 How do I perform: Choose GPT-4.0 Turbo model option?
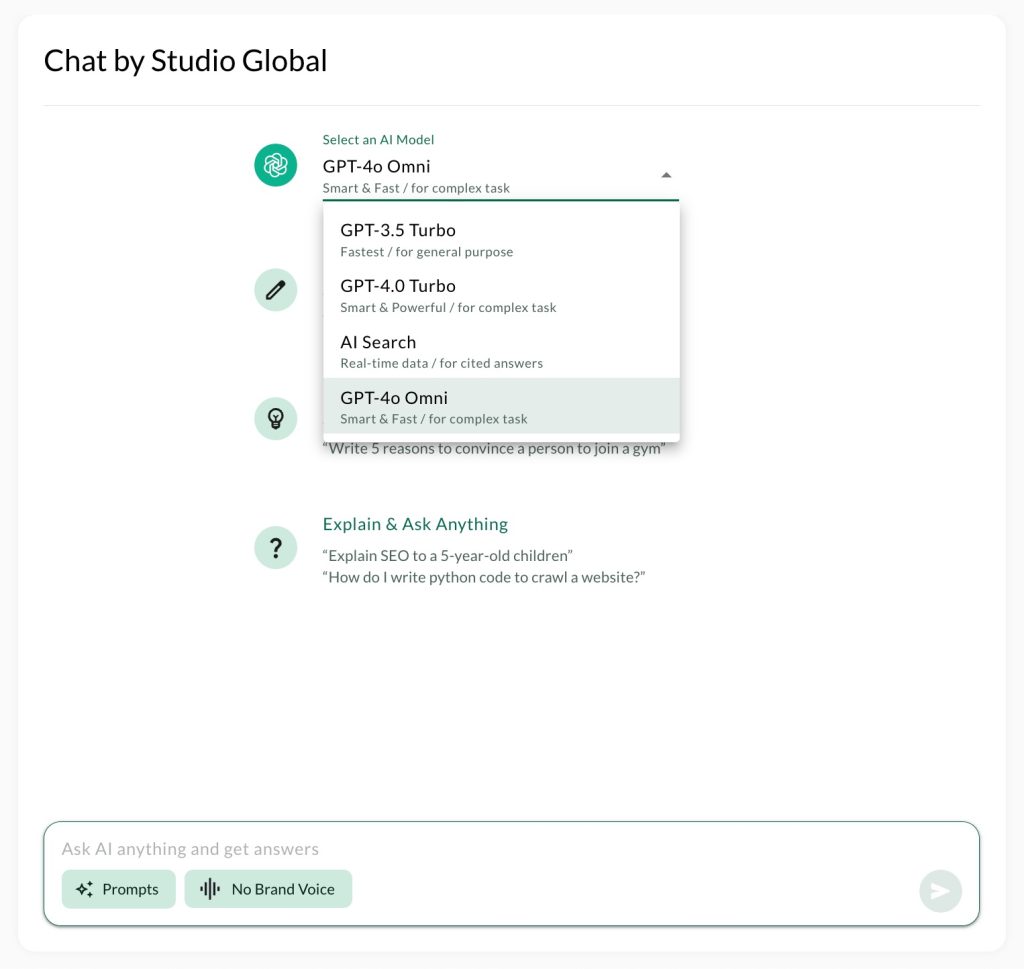pos(502,295)
